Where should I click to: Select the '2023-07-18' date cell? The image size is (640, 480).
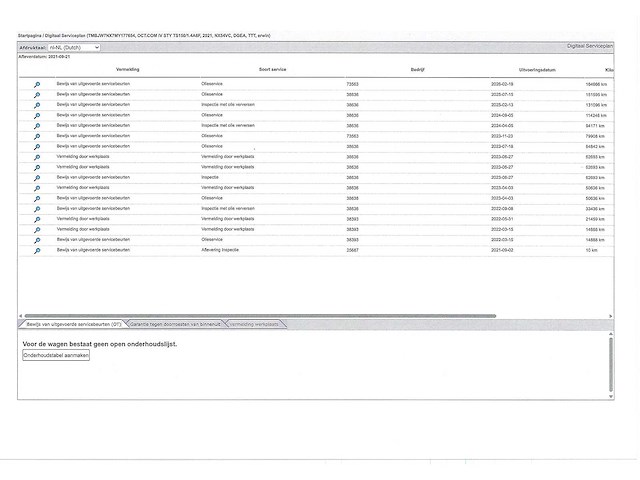[x=502, y=147]
